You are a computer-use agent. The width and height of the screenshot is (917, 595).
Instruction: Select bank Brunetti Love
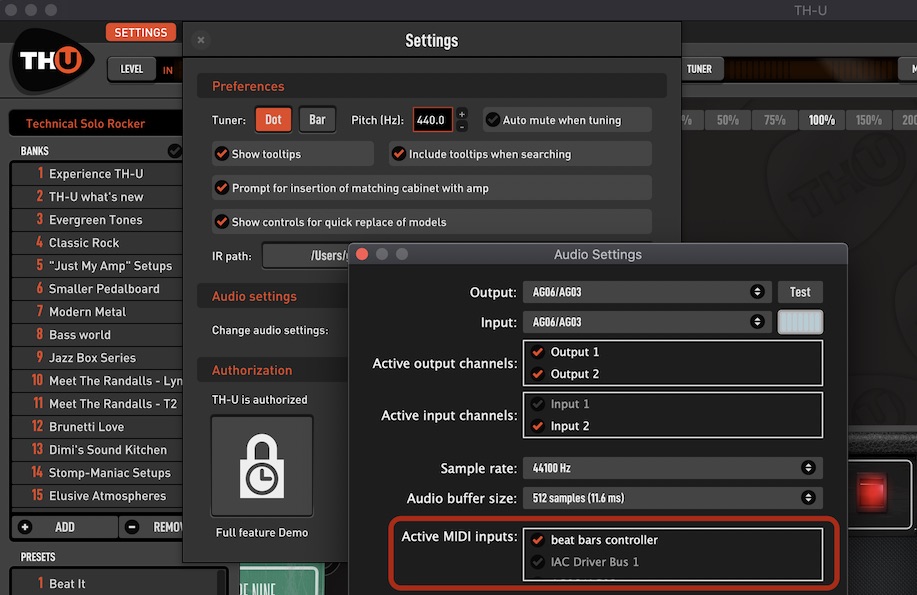tap(97, 427)
